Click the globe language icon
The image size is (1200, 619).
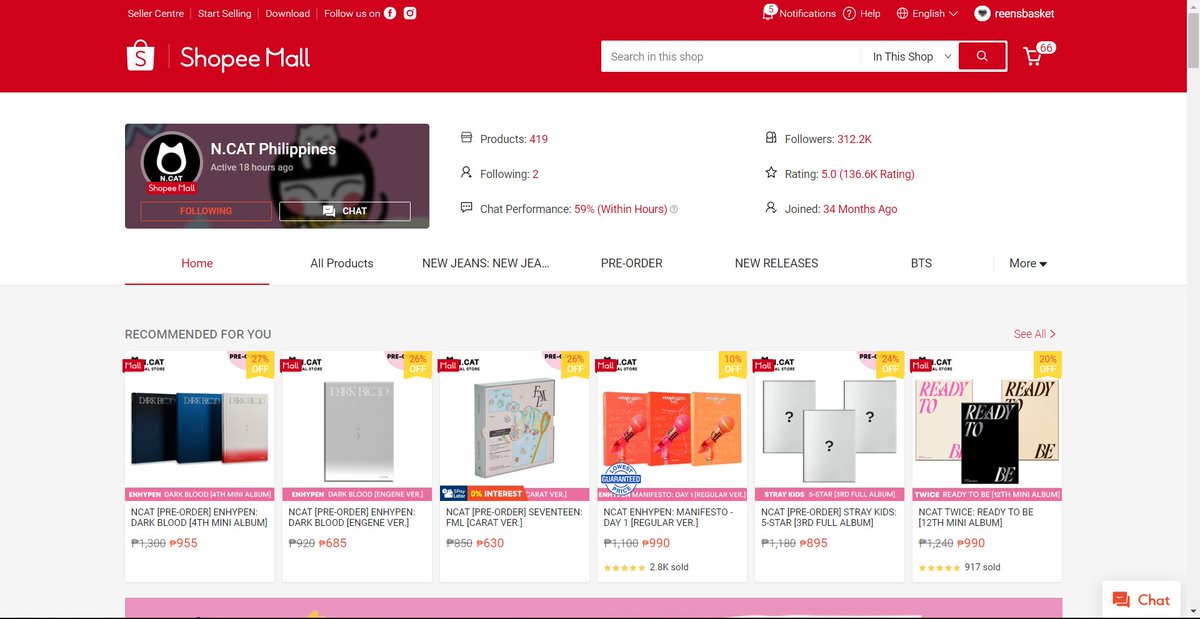coord(902,13)
